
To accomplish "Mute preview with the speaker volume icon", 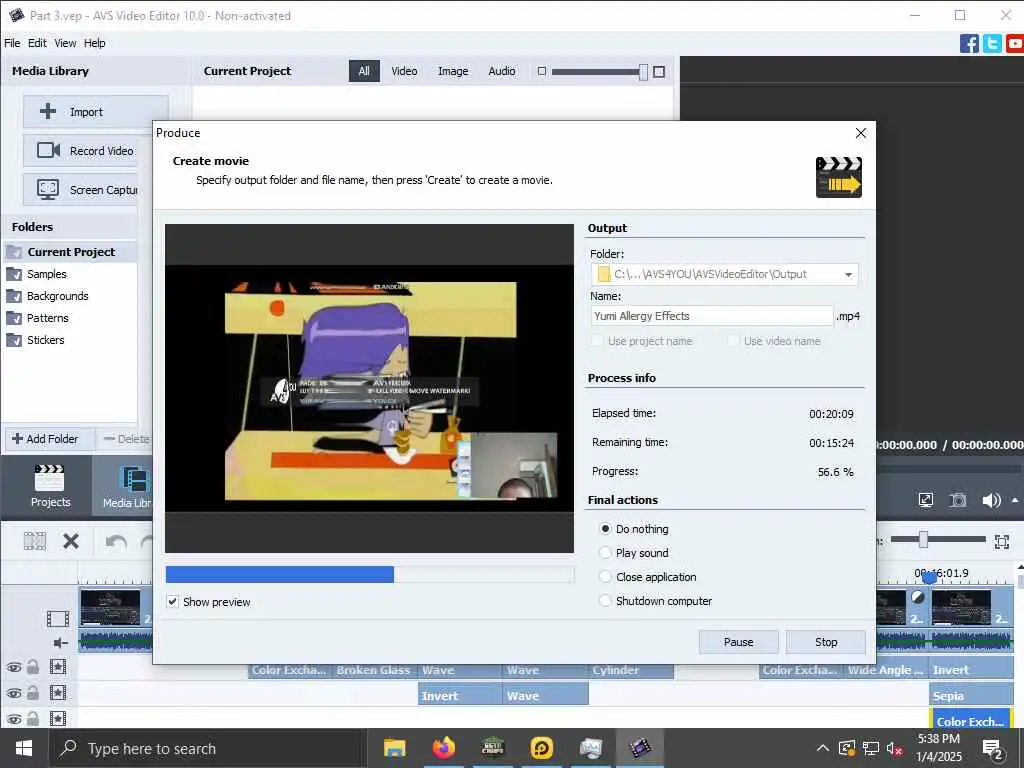I will pyautogui.click(x=991, y=500).
